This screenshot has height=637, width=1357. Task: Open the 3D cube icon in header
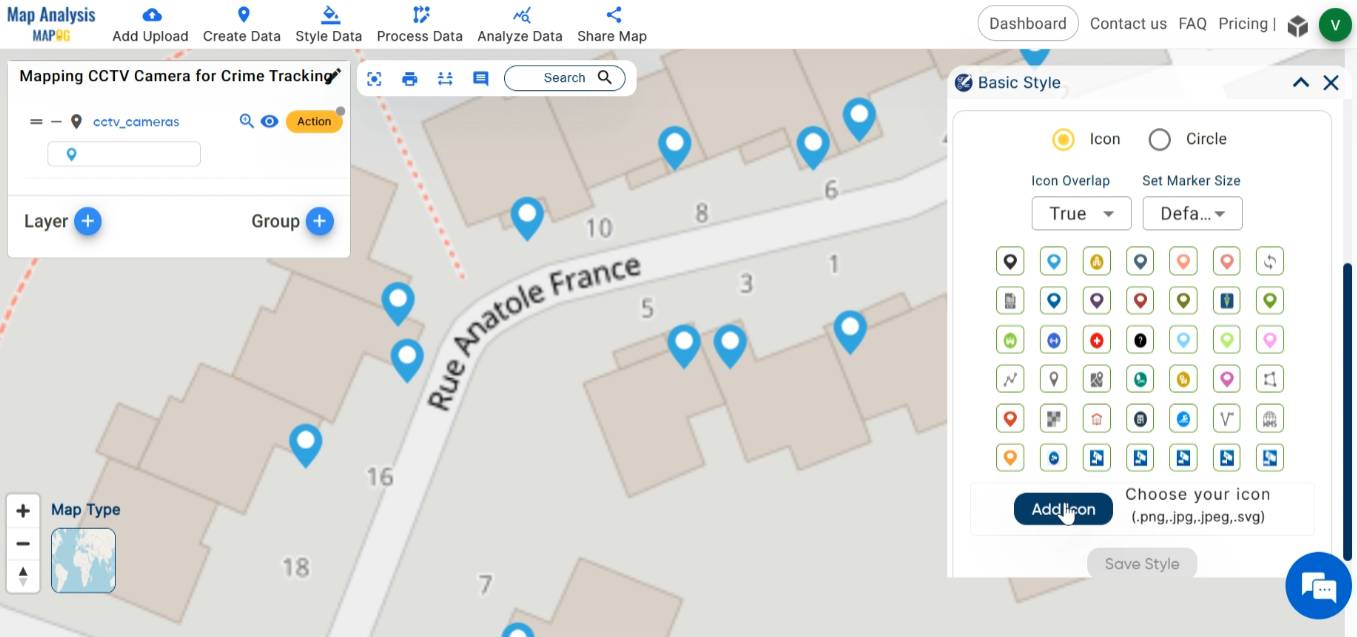tap(1297, 25)
